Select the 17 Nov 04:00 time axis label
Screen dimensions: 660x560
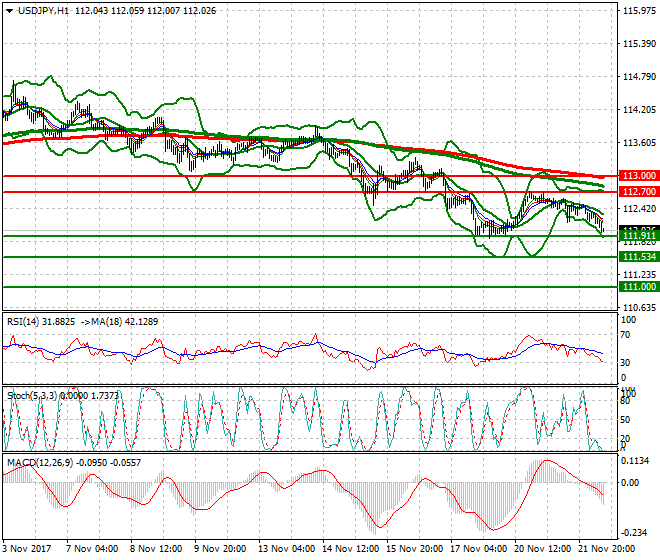click(x=478, y=549)
